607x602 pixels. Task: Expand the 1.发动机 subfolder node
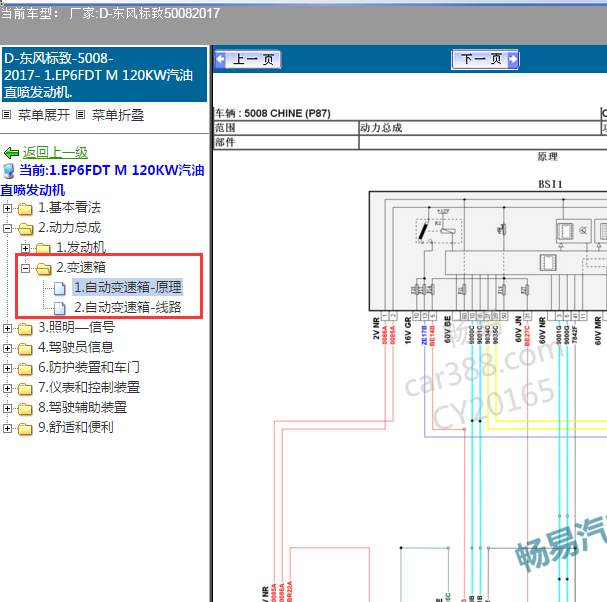pyautogui.click(x=25, y=248)
